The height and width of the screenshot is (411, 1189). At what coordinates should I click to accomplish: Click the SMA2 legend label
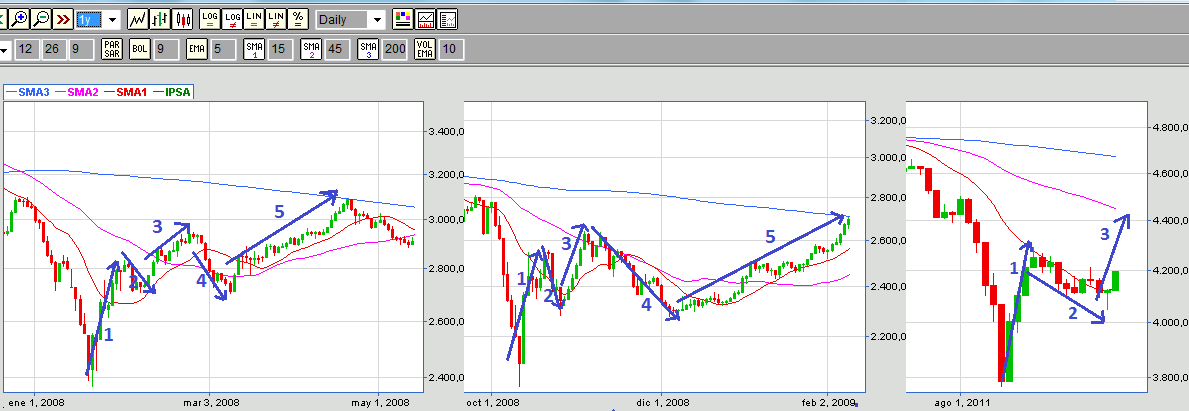pyautogui.click(x=85, y=91)
